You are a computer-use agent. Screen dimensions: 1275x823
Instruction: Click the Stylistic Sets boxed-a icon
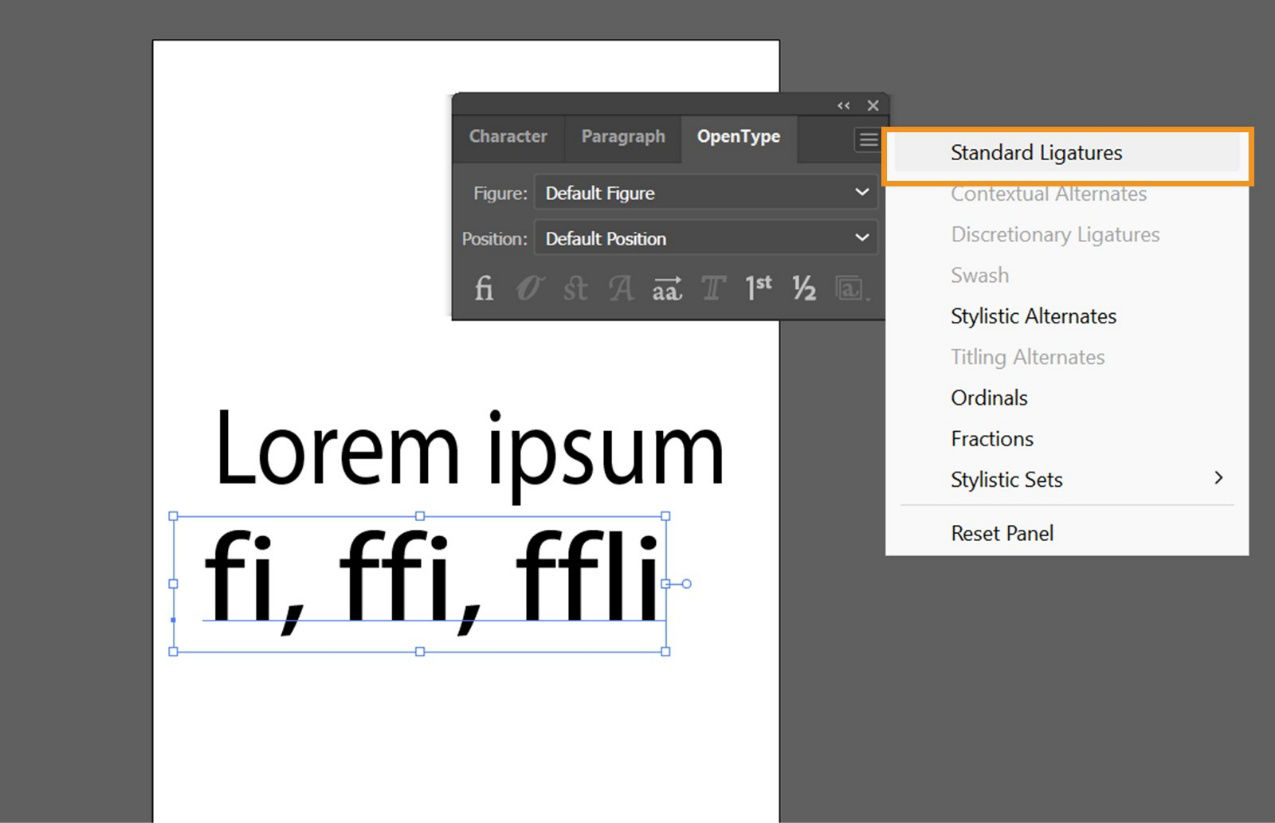tap(849, 289)
